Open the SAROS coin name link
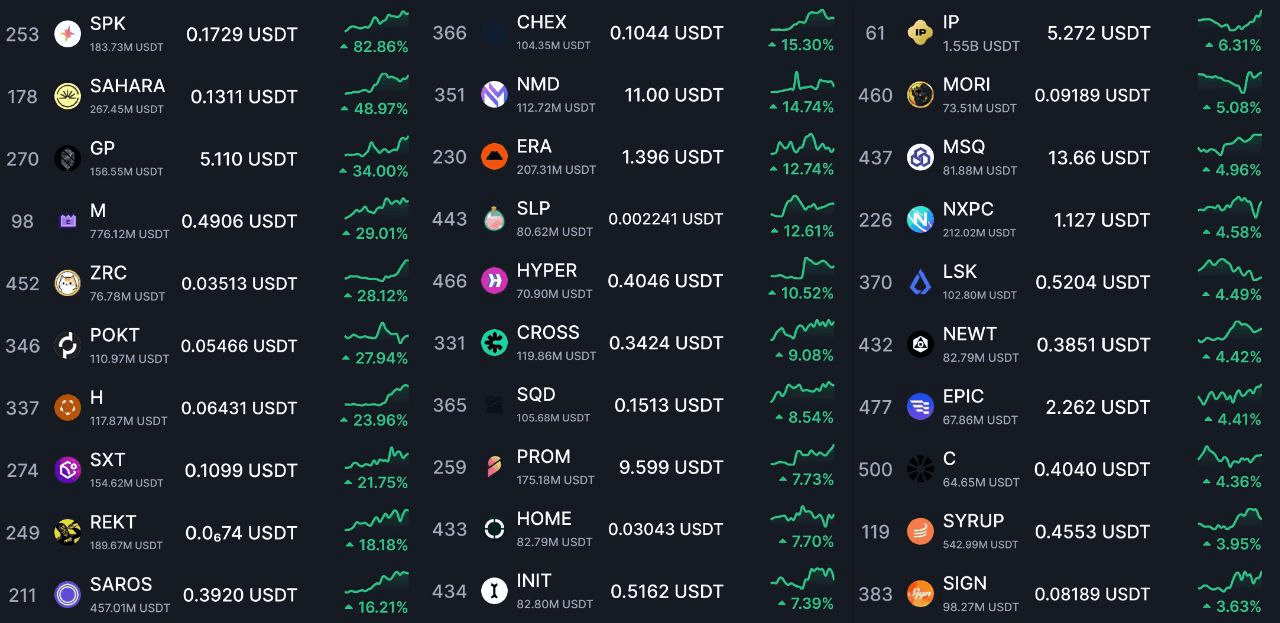1280x623 pixels. (121, 584)
